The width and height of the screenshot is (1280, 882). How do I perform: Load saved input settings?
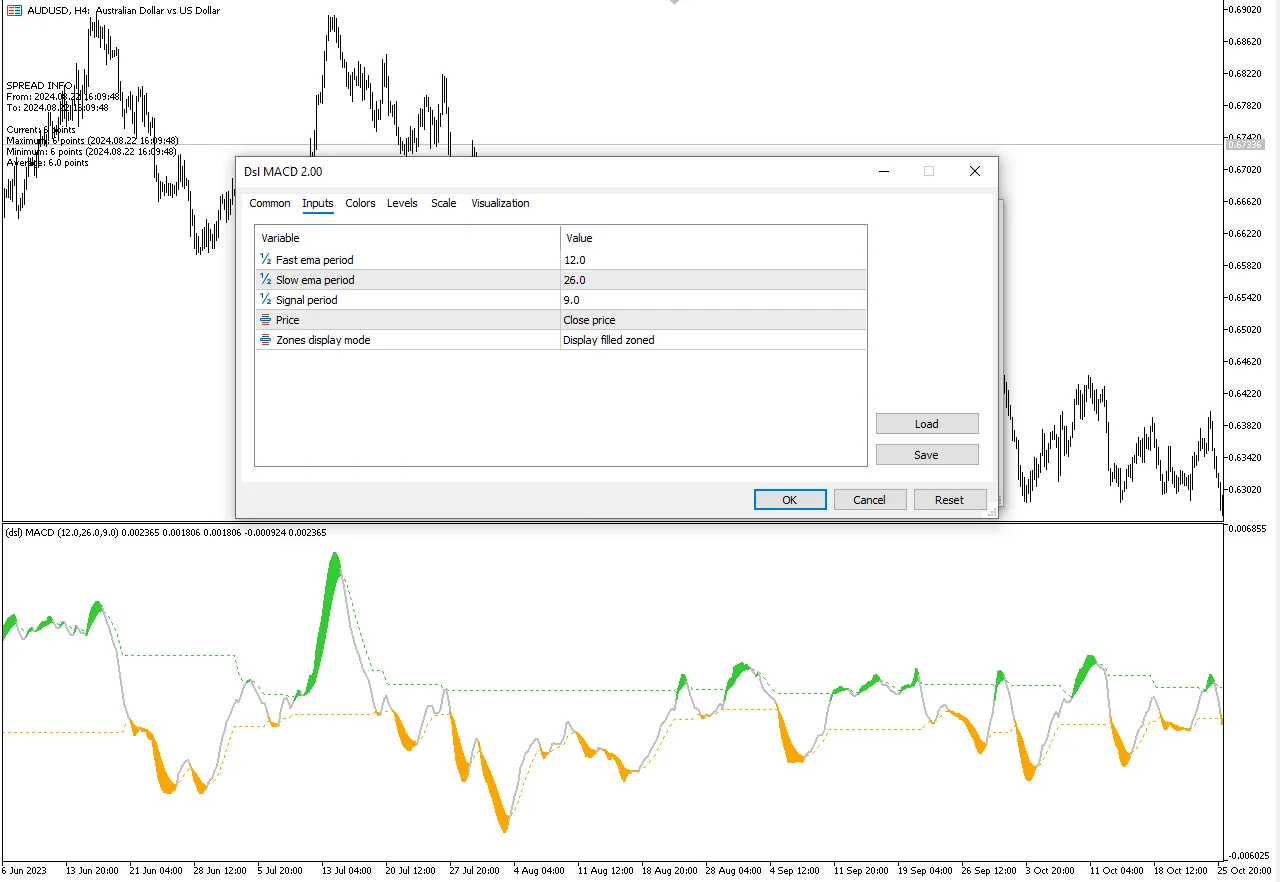click(926, 424)
